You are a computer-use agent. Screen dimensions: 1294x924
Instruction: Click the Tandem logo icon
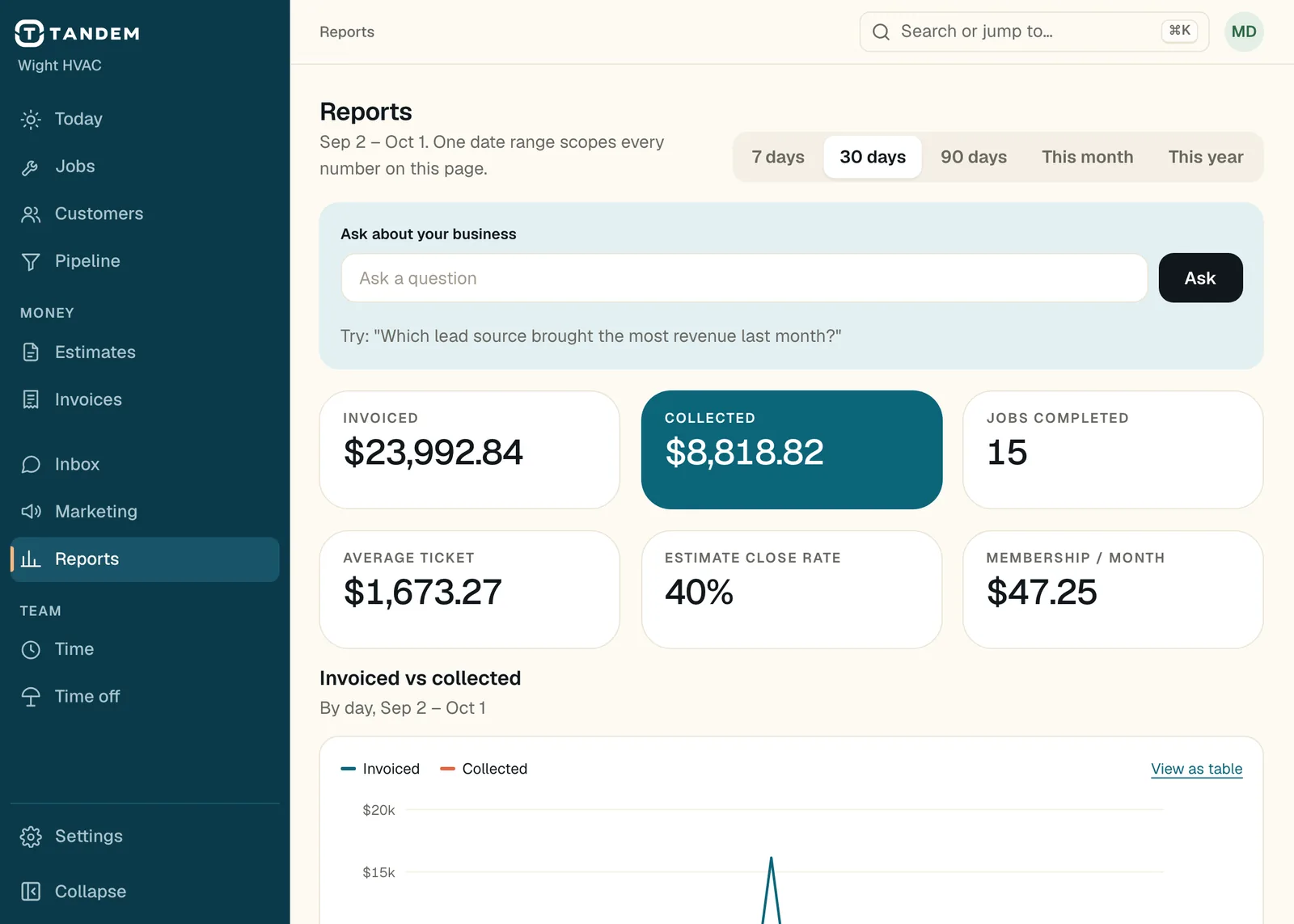pyautogui.click(x=29, y=33)
